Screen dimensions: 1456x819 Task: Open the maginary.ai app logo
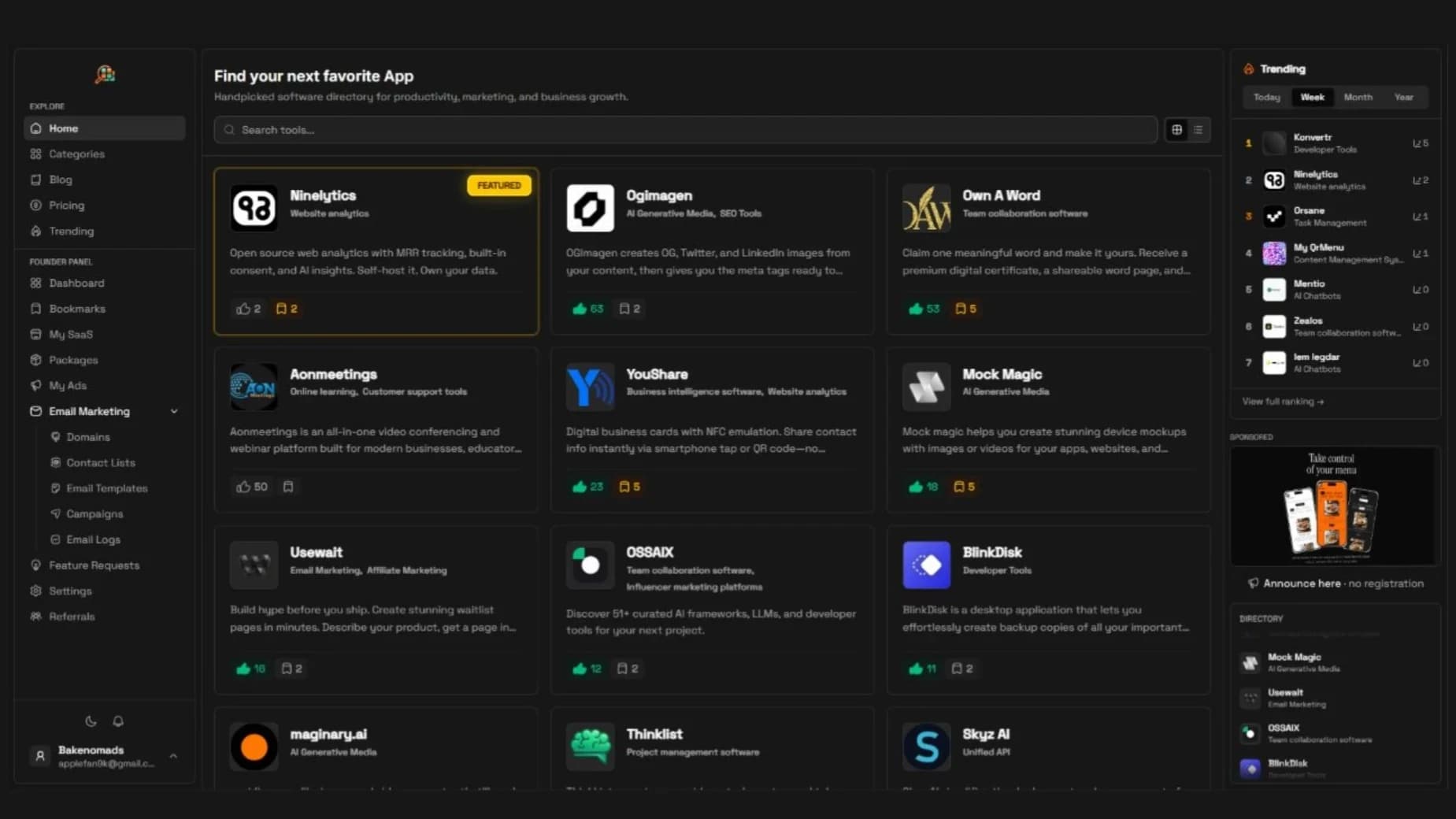pos(254,747)
